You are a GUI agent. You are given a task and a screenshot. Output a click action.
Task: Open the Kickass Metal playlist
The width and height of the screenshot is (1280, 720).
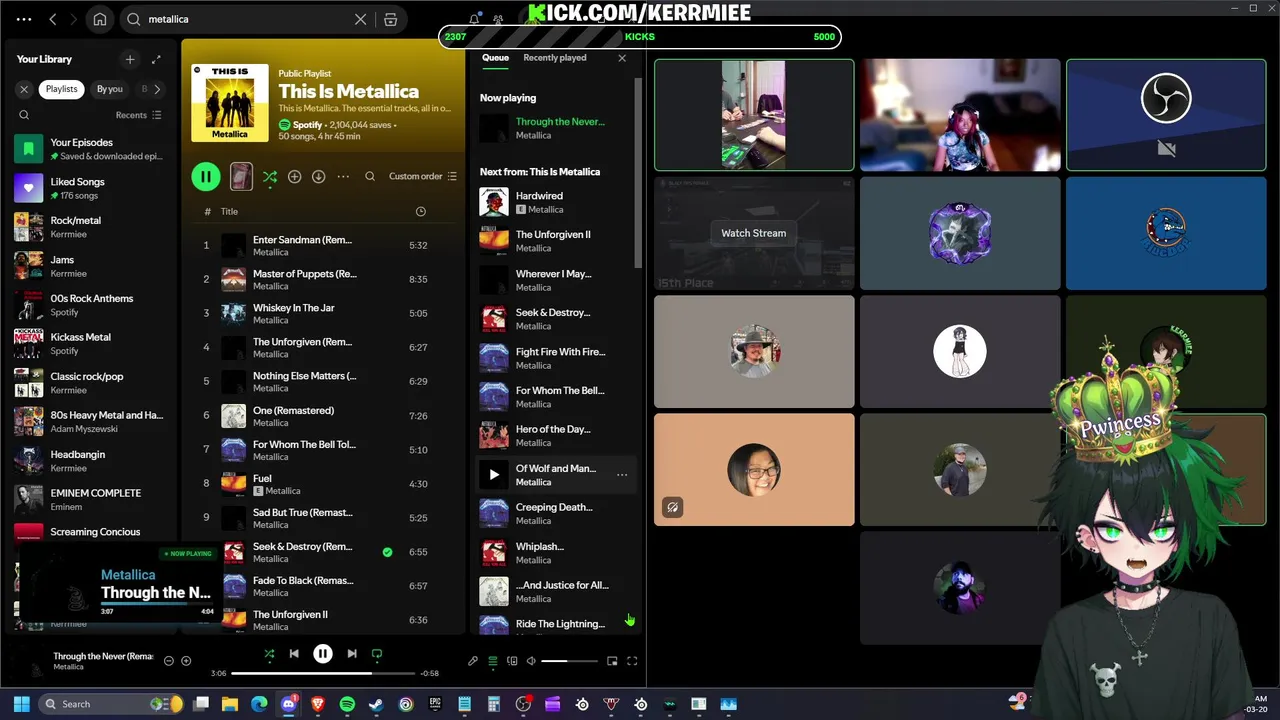[x=92, y=344]
